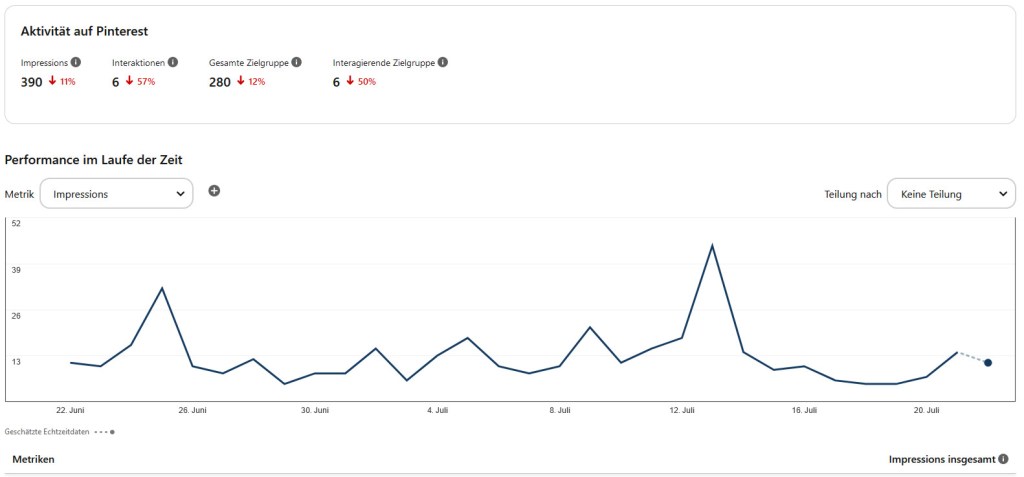The width and height of the screenshot is (1024, 477).
Task: Sort by Impressions insgesamt column header
Action: [x=941, y=459]
